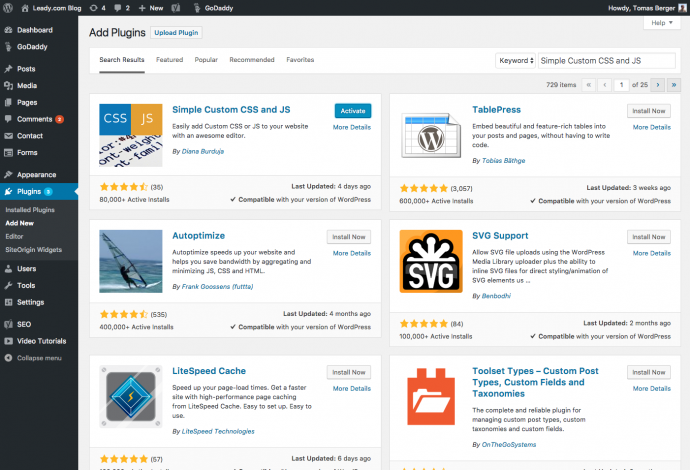The height and width of the screenshot is (470, 690).
Task: Switch to the Popular tab
Action: pos(206,60)
